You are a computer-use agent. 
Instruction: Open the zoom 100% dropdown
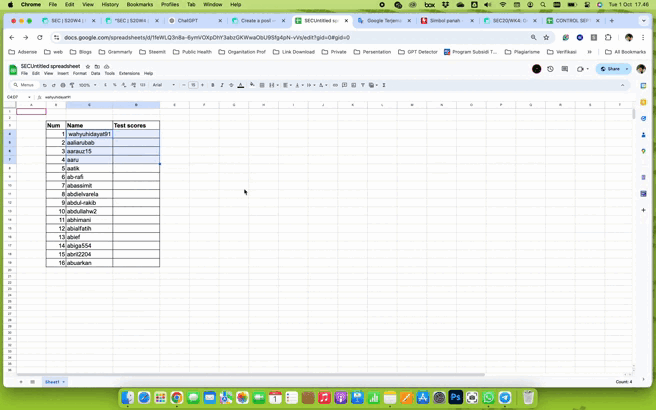coord(87,85)
